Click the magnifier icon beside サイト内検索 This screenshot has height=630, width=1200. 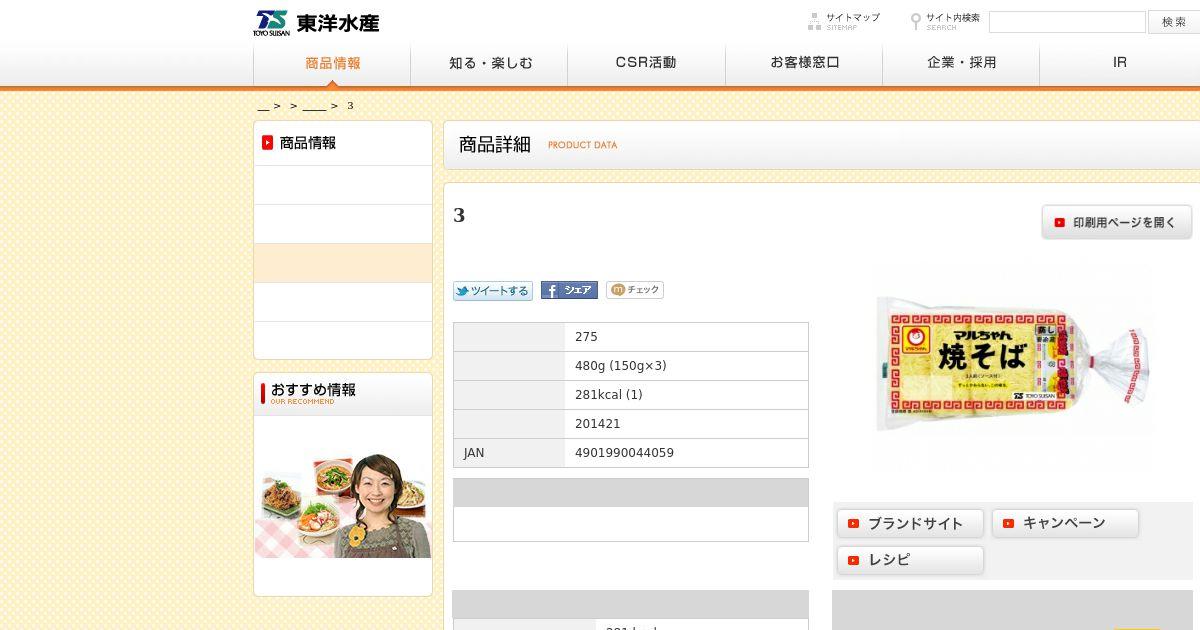[915, 21]
